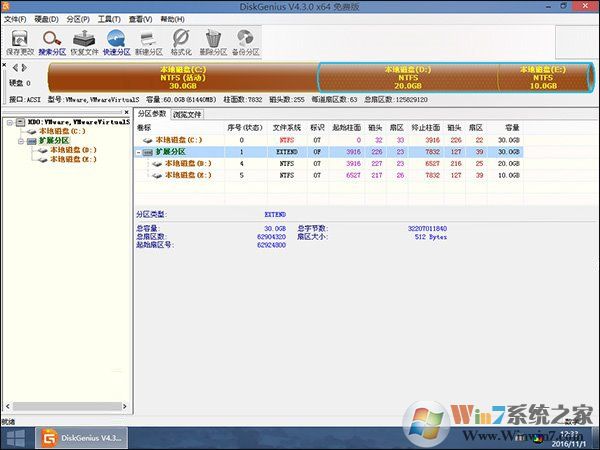Open the 硬盘(D) menu
Image resolution: width=600 pixels, height=450 pixels.
pyautogui.click(x=46, y=19)
